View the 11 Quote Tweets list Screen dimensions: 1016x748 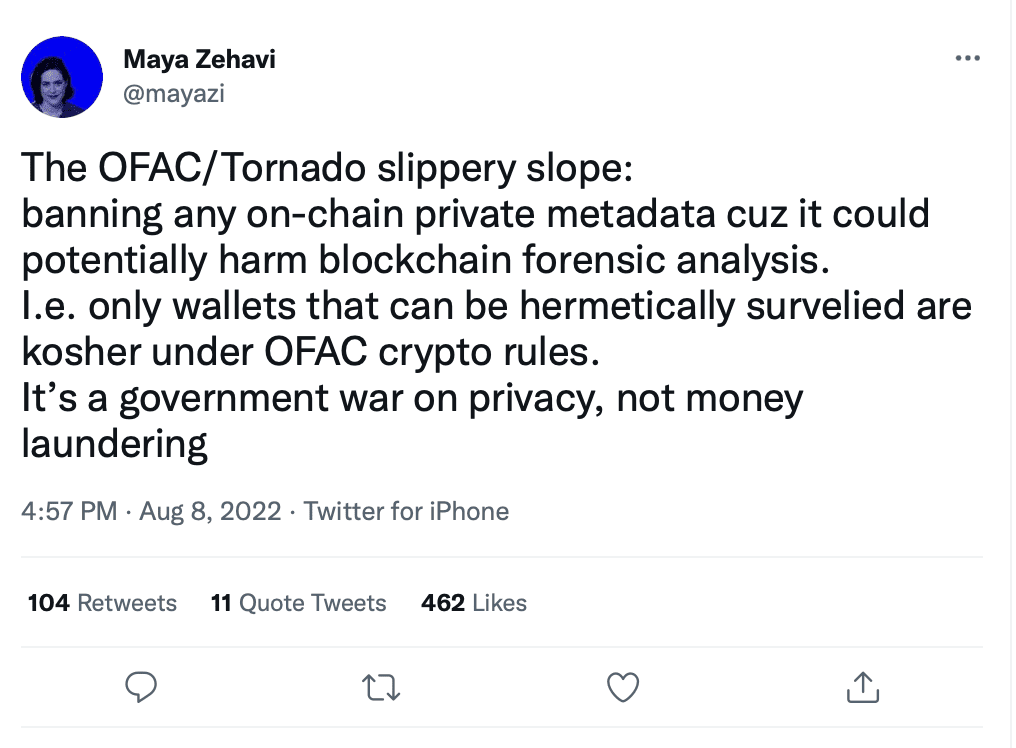[x=299, y=603]
